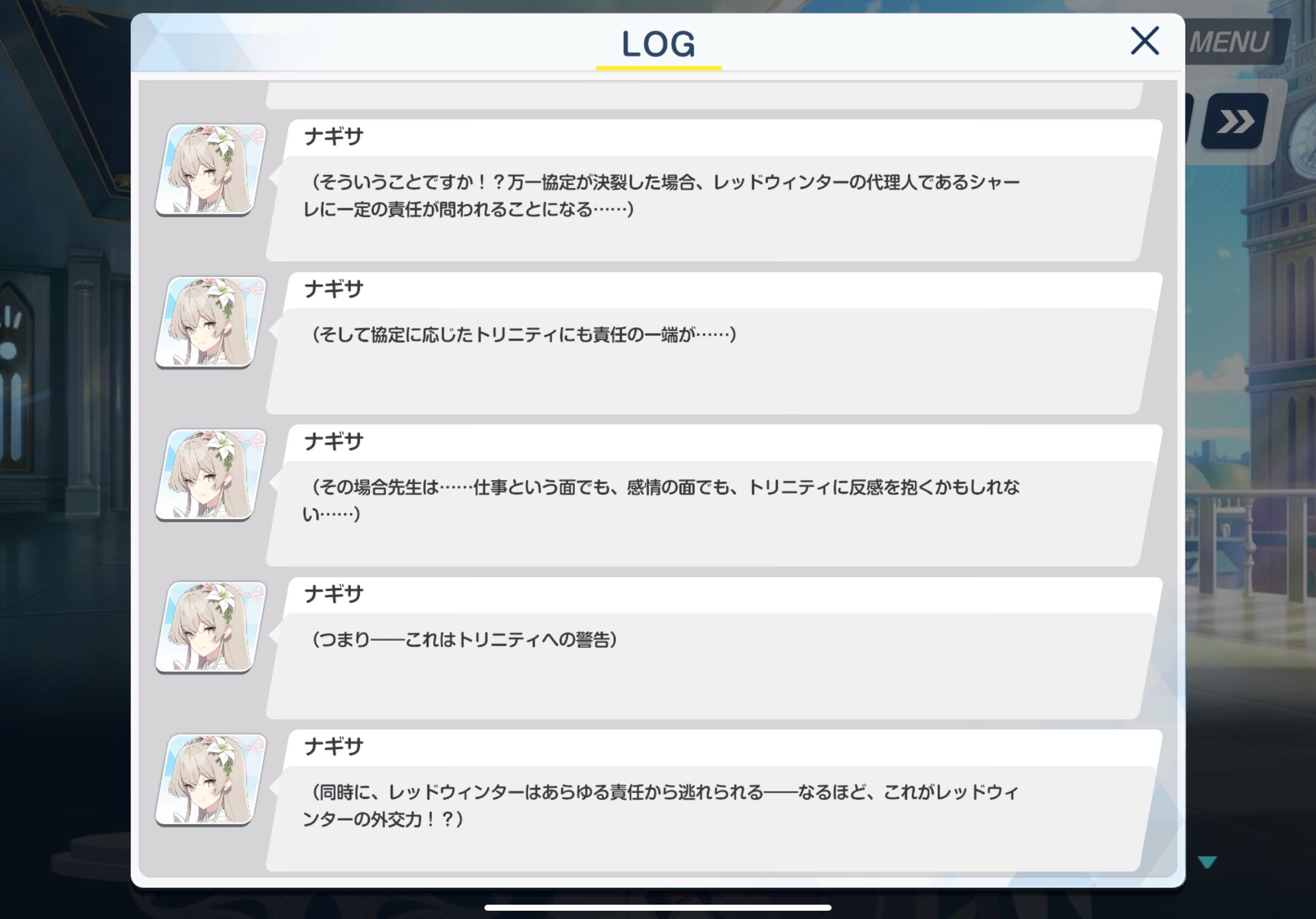Tap Nagisa's portrait beside the diplomacy line
The height and width of the screenshot is (919, 1316).
(212, 779)
